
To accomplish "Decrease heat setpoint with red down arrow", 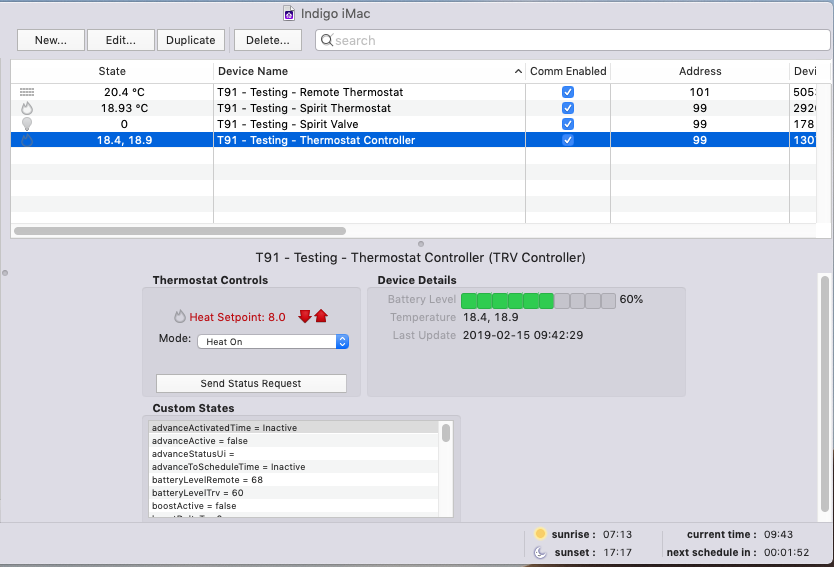I will [305, 316].
